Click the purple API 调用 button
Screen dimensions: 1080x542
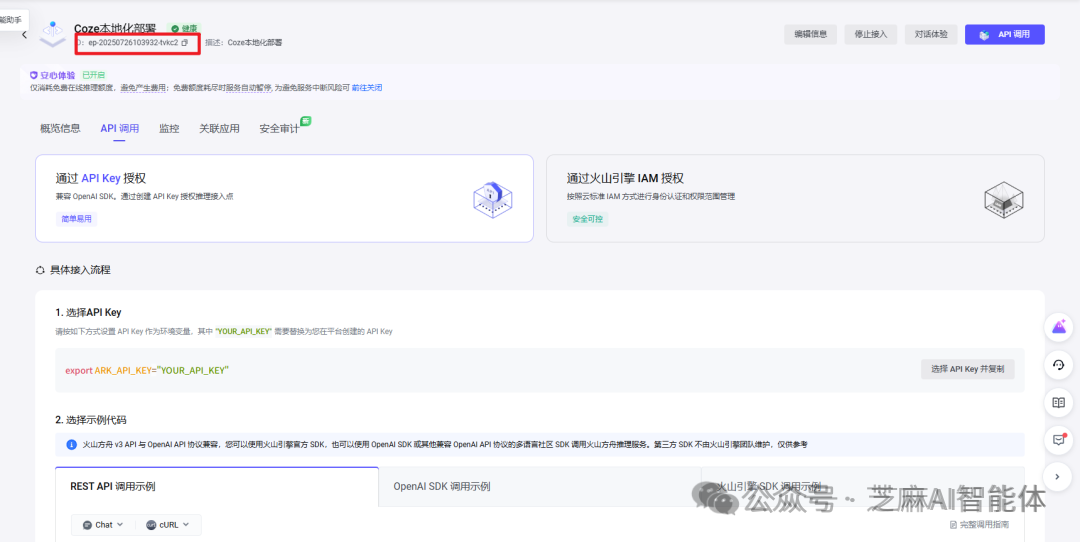[x=1004, y=34]
